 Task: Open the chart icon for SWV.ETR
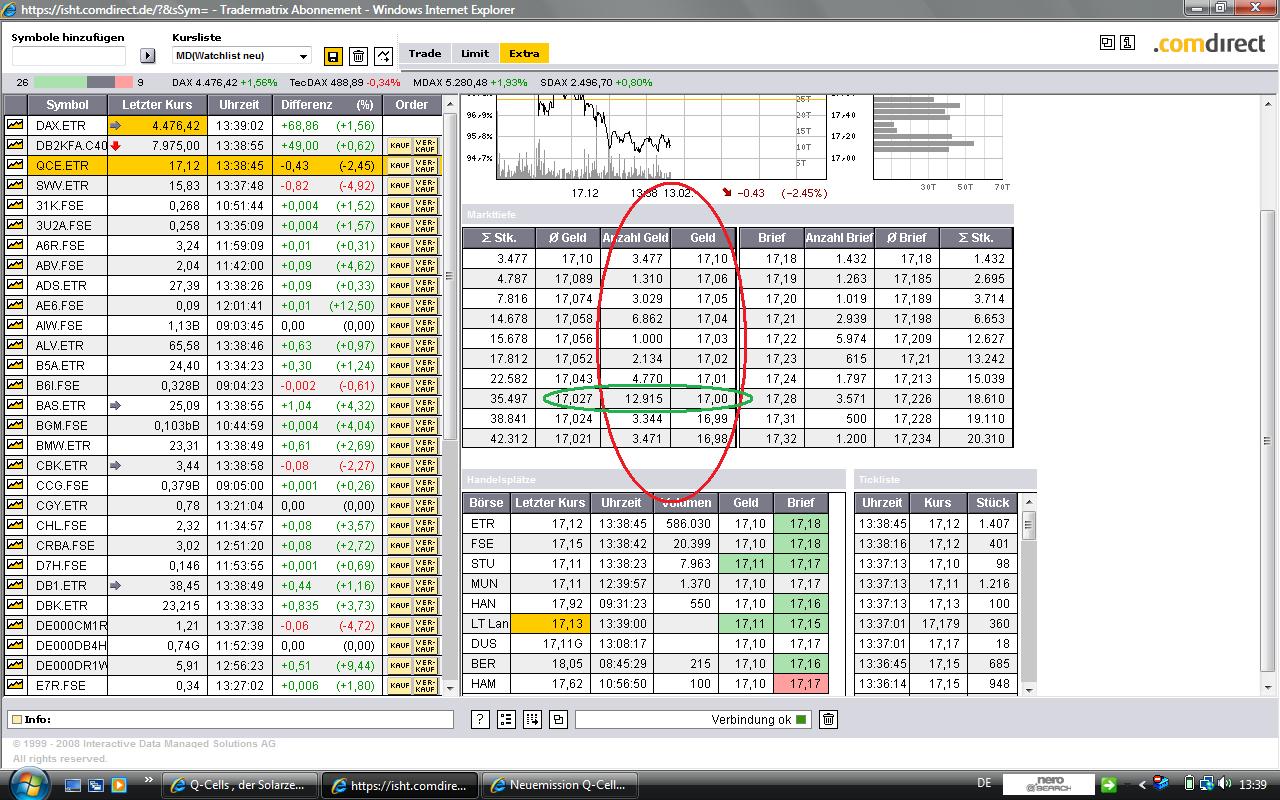coord(15,185)
